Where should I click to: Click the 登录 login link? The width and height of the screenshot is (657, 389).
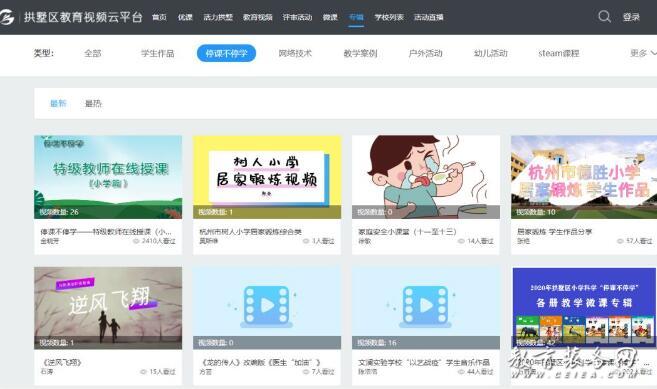click(x=631, y=17)
